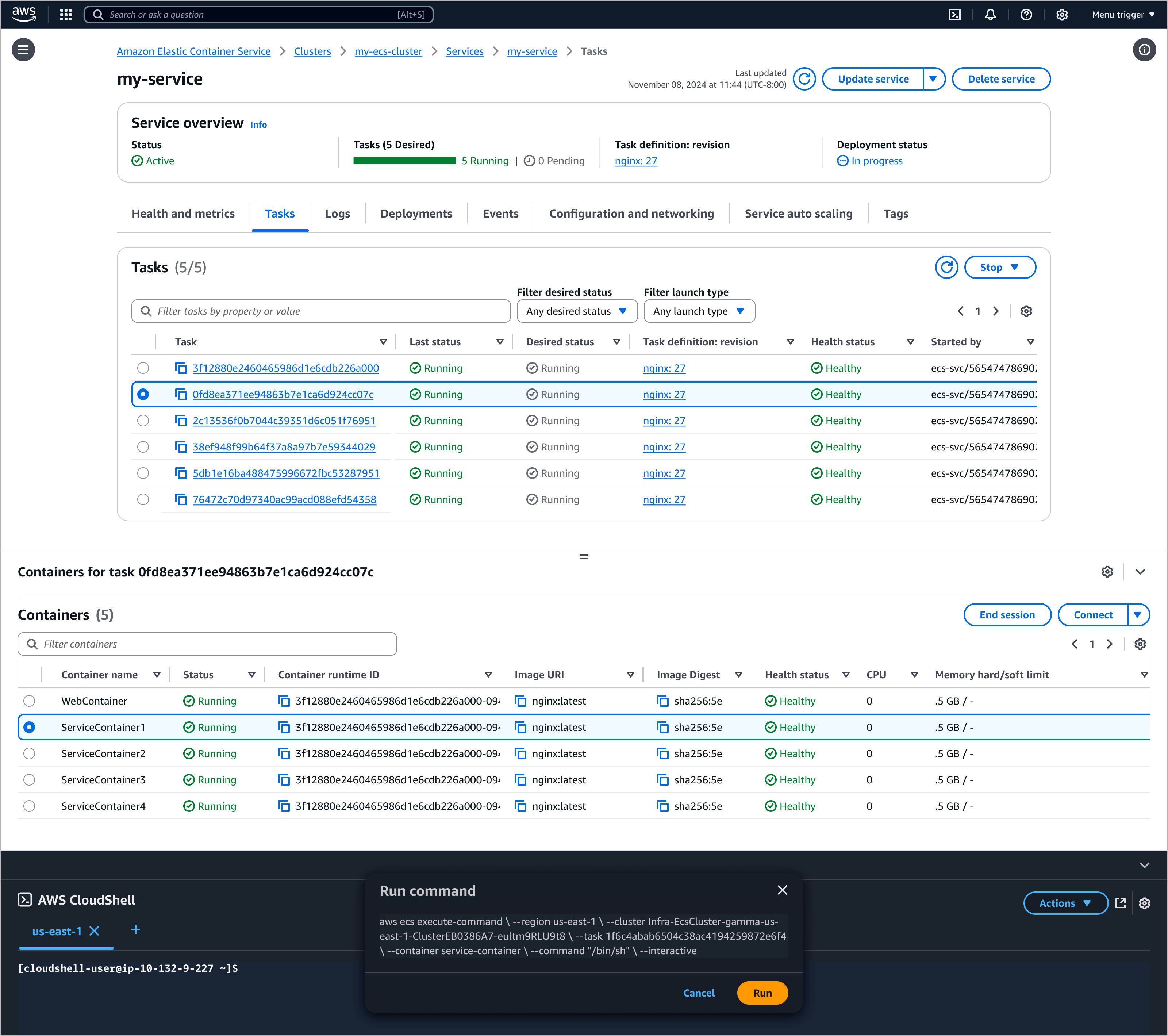Switch to Service auto scaling tab
Image resolution: width=1168 pixels, height=1036 pixels.
[798, 214]
